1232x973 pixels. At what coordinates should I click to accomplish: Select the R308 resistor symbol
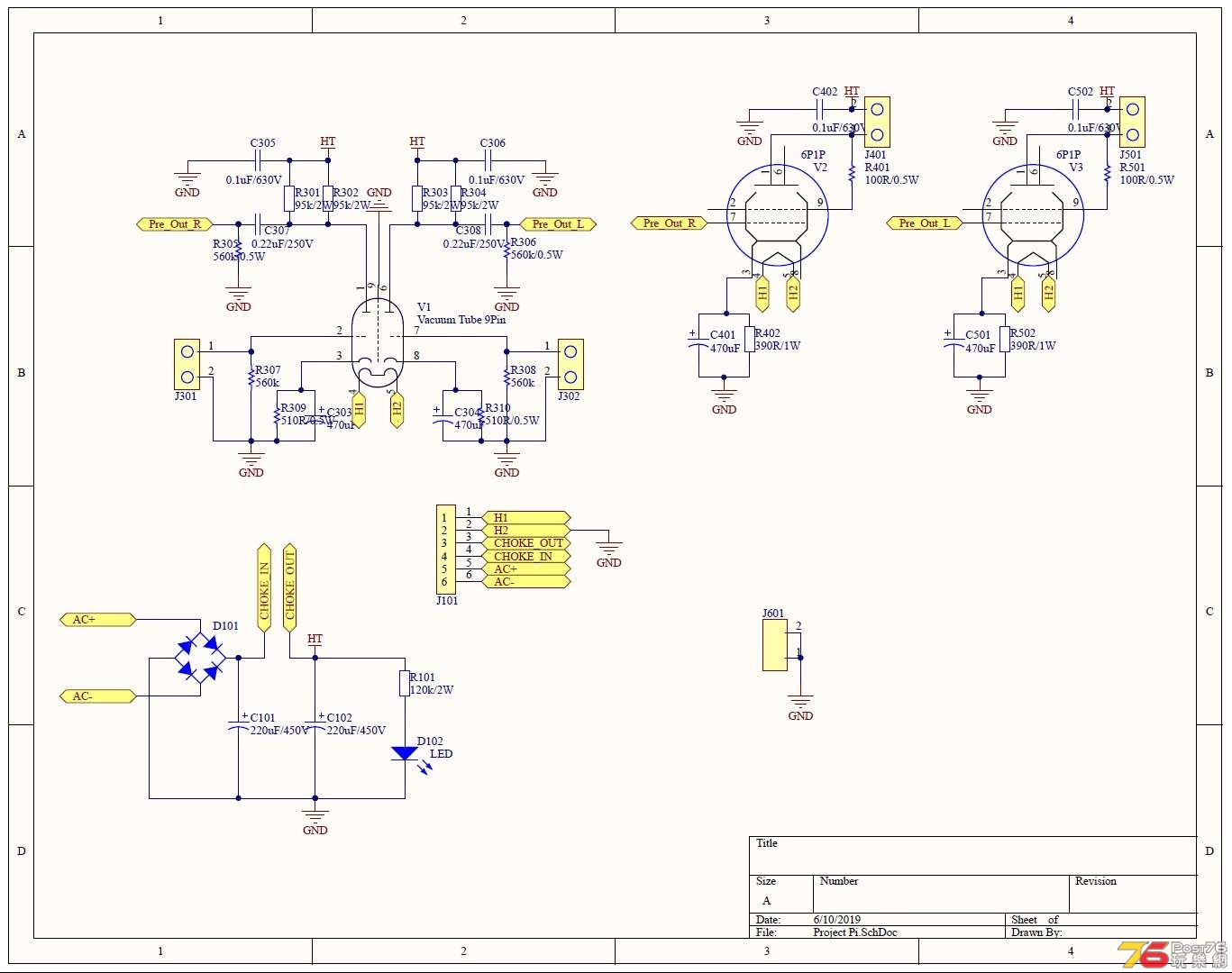506,378
